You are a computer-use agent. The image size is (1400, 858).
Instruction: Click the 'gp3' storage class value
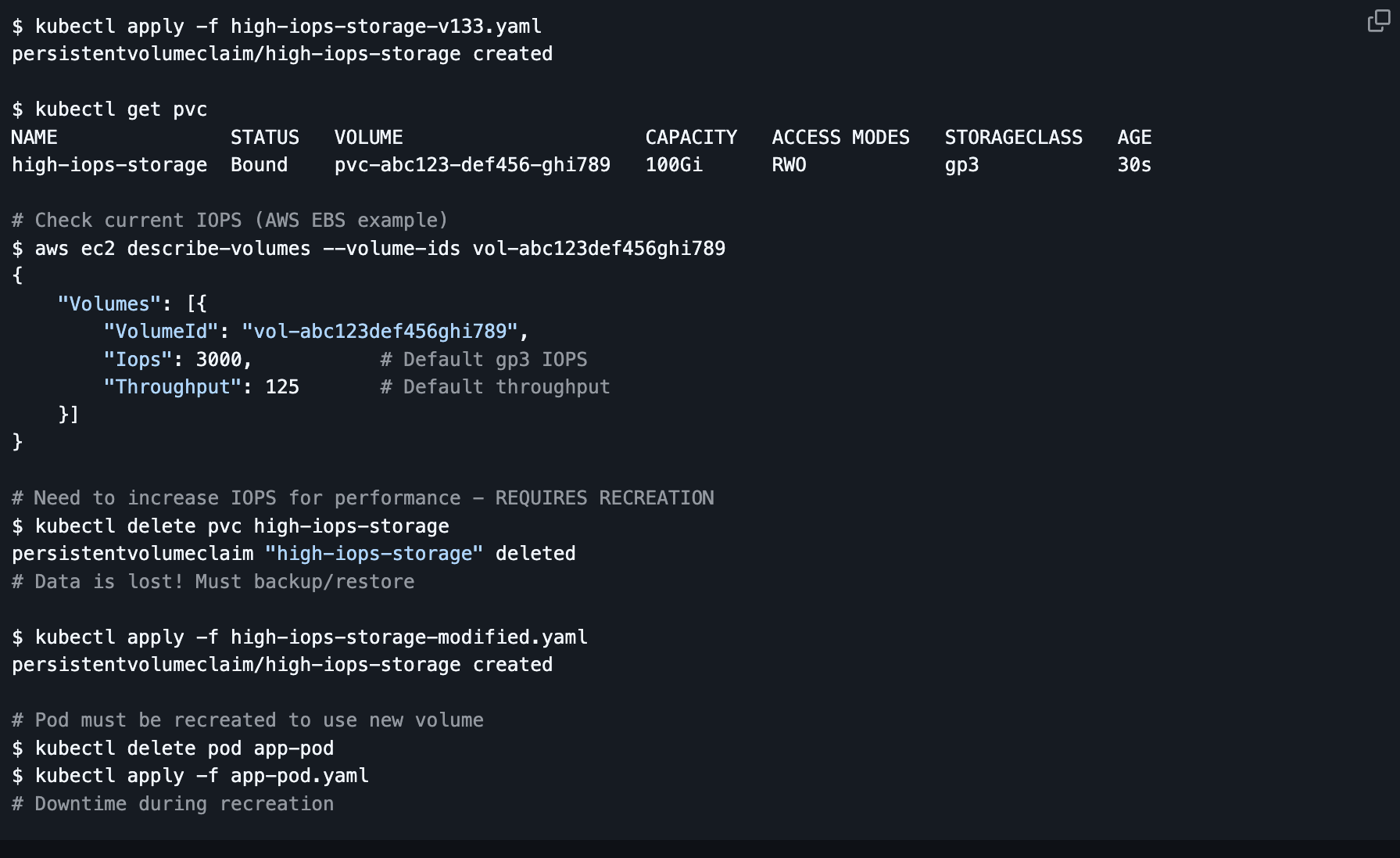tap(961, 165)
